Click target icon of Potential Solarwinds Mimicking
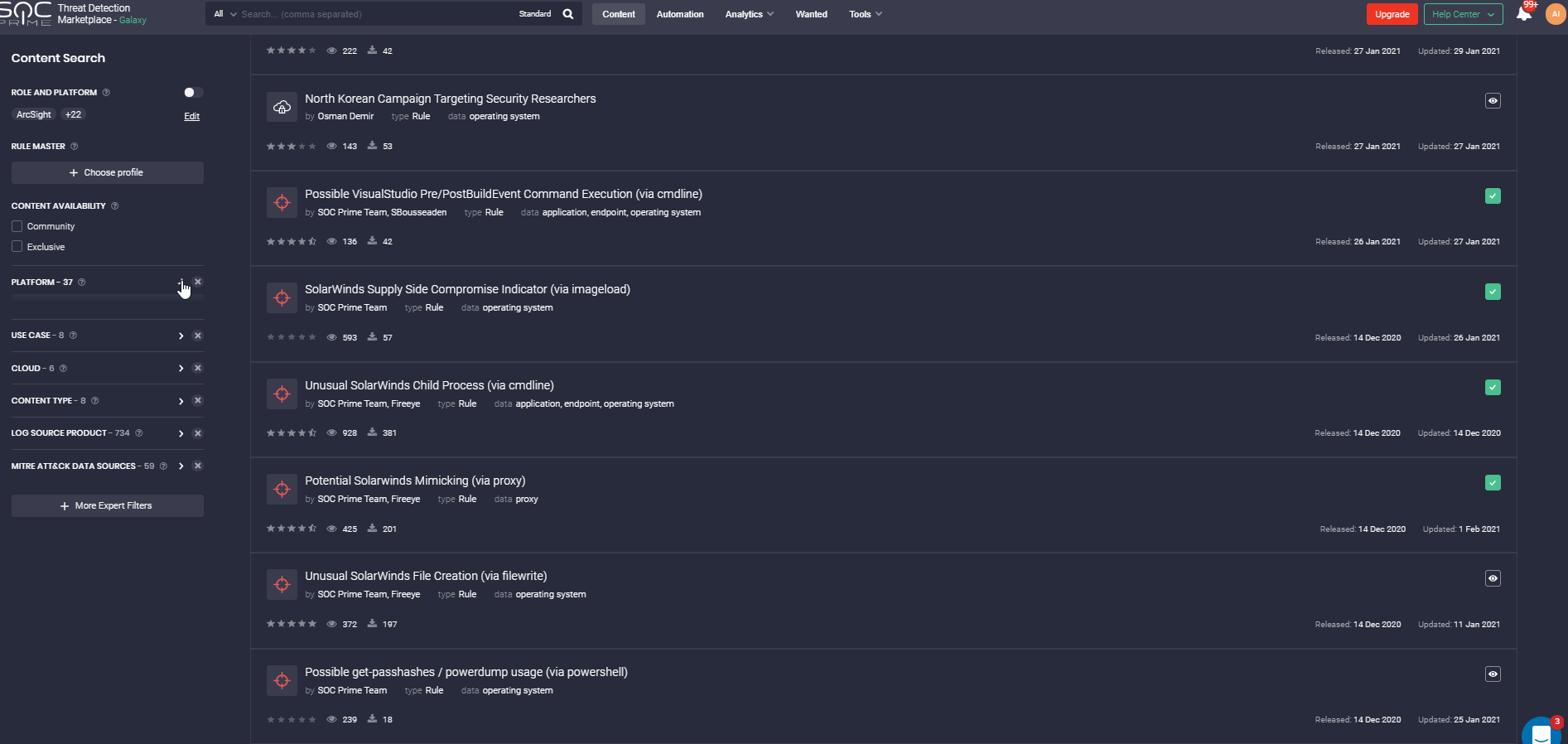 click(x=282, y=489)
